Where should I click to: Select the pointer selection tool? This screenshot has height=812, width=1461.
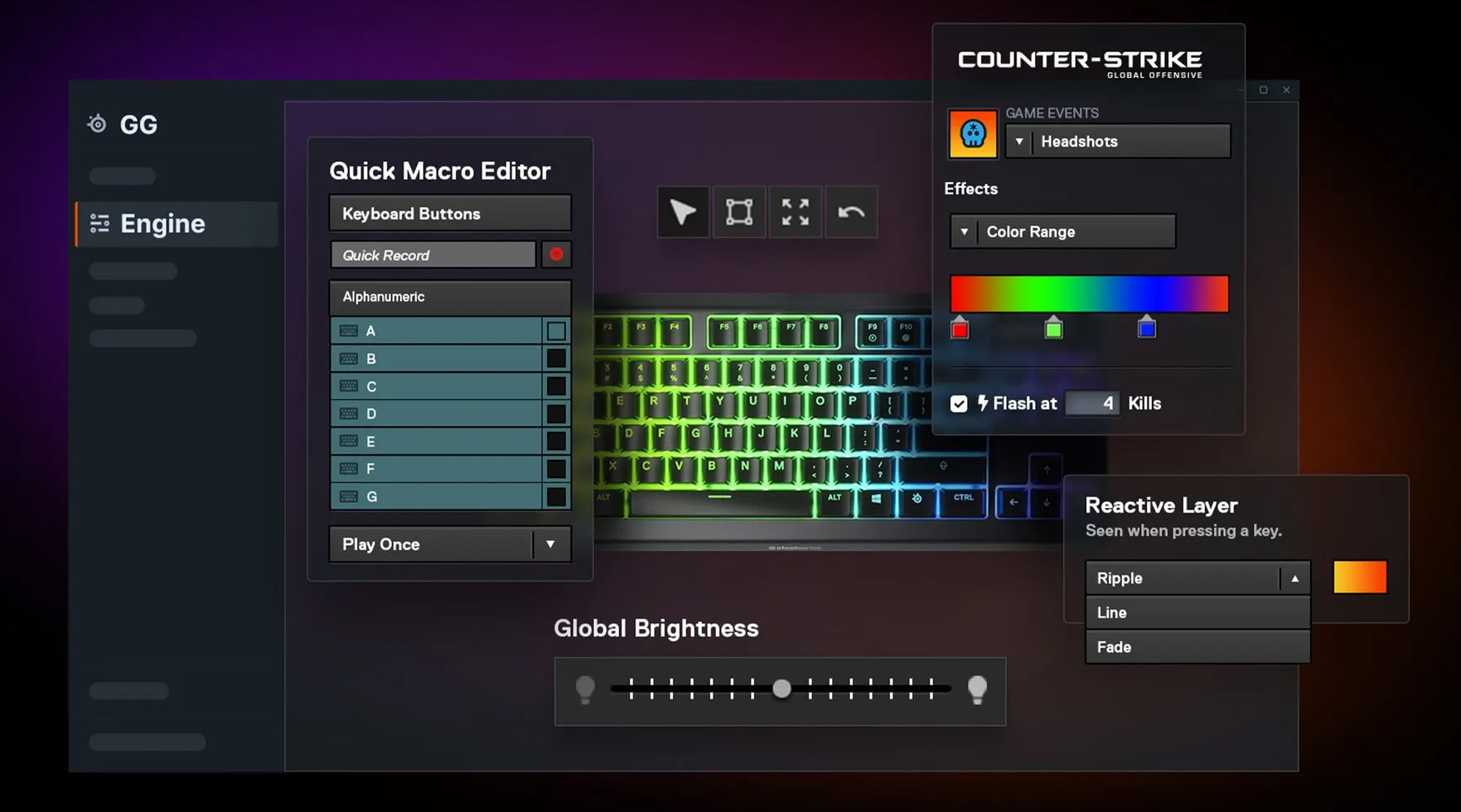(683, 212)
